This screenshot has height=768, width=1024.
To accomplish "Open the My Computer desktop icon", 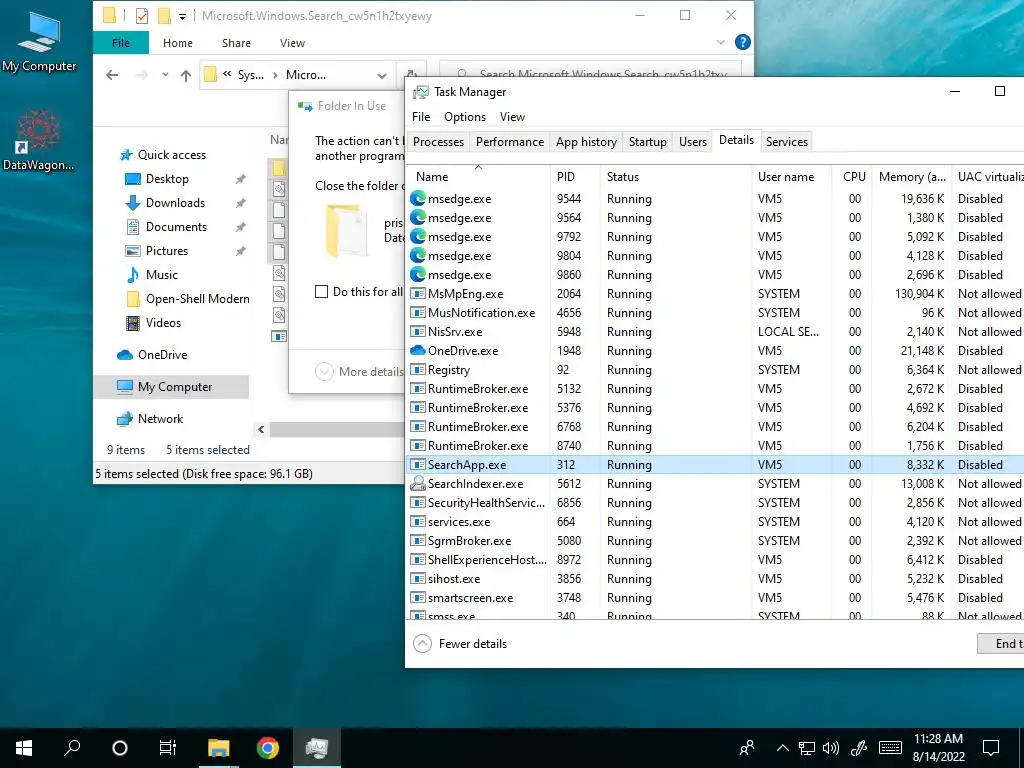I will pyautogui.click(x=39, y=42).
